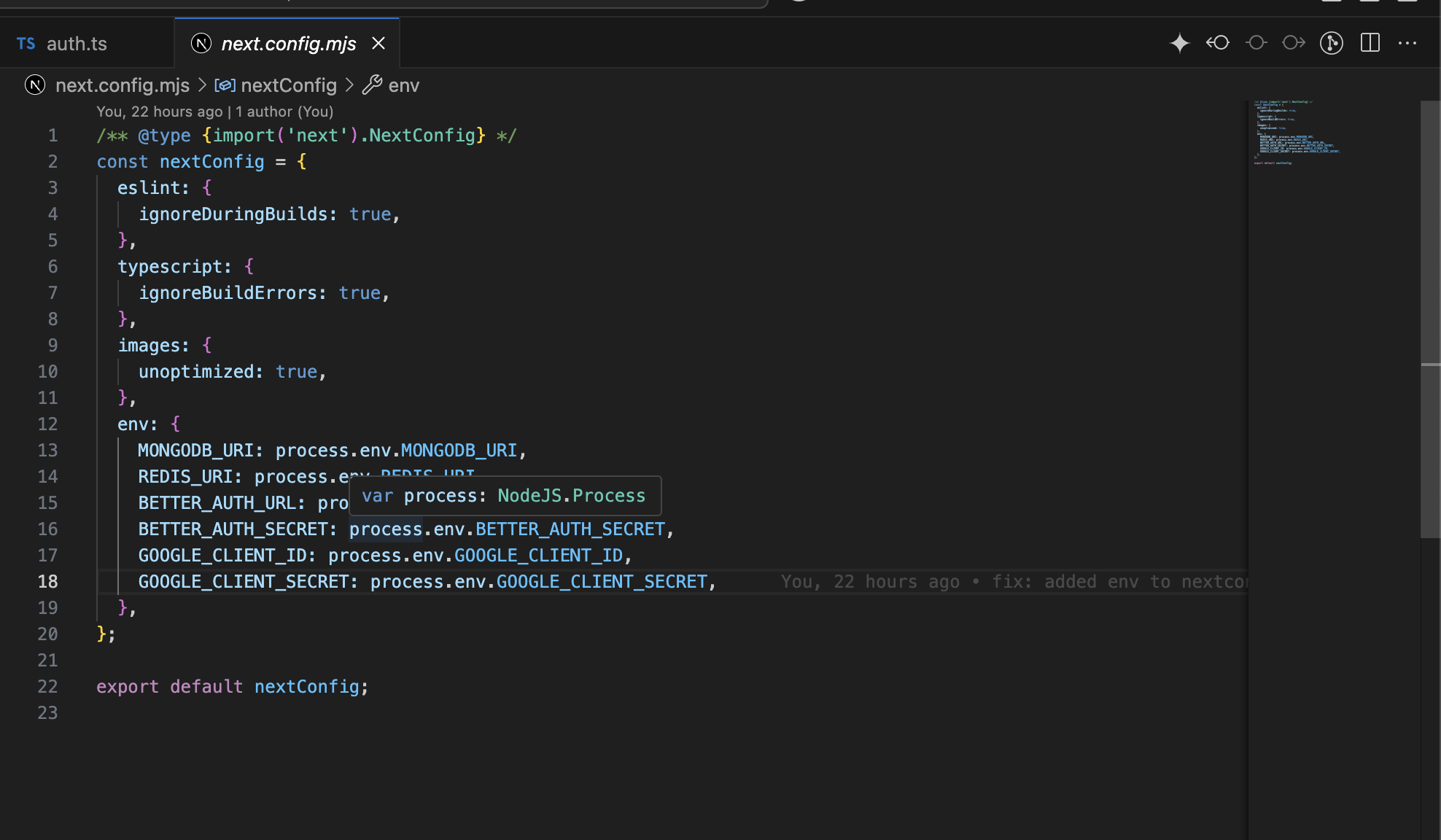Click "GOOGLE_CLIENT_SECRET" key on line 18

[243, 582]
